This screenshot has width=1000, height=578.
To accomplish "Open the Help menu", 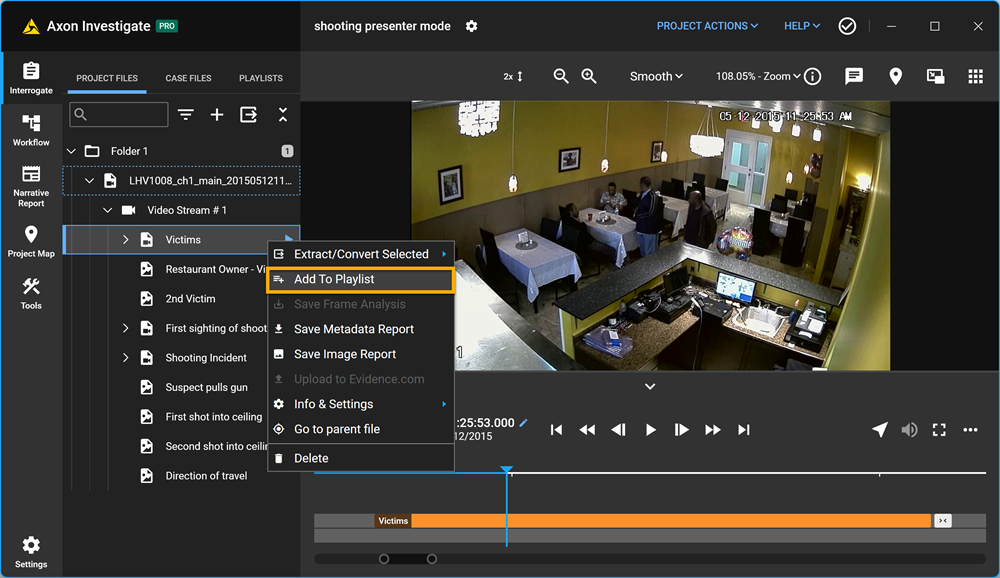I will point(802,26).
